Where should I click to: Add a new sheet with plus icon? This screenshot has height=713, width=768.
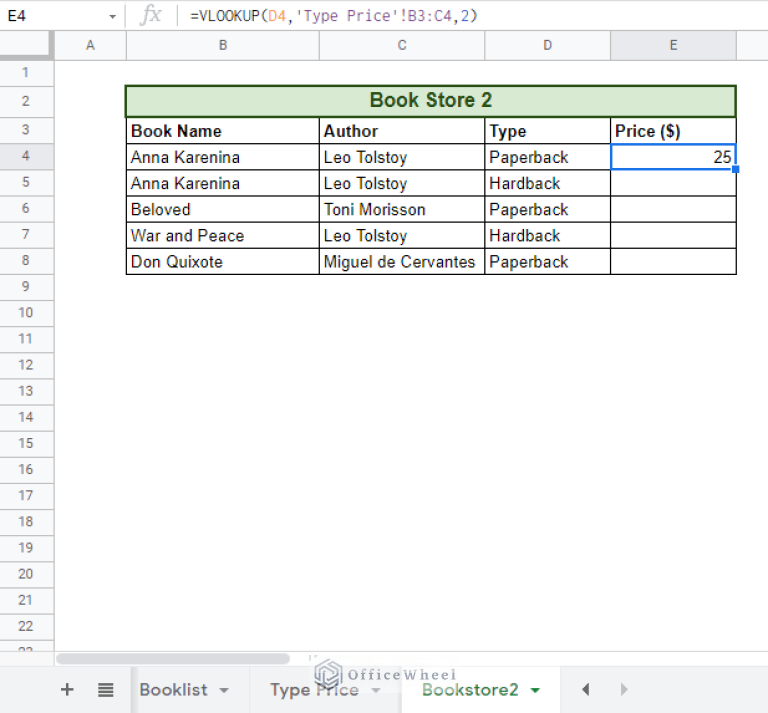67,689
